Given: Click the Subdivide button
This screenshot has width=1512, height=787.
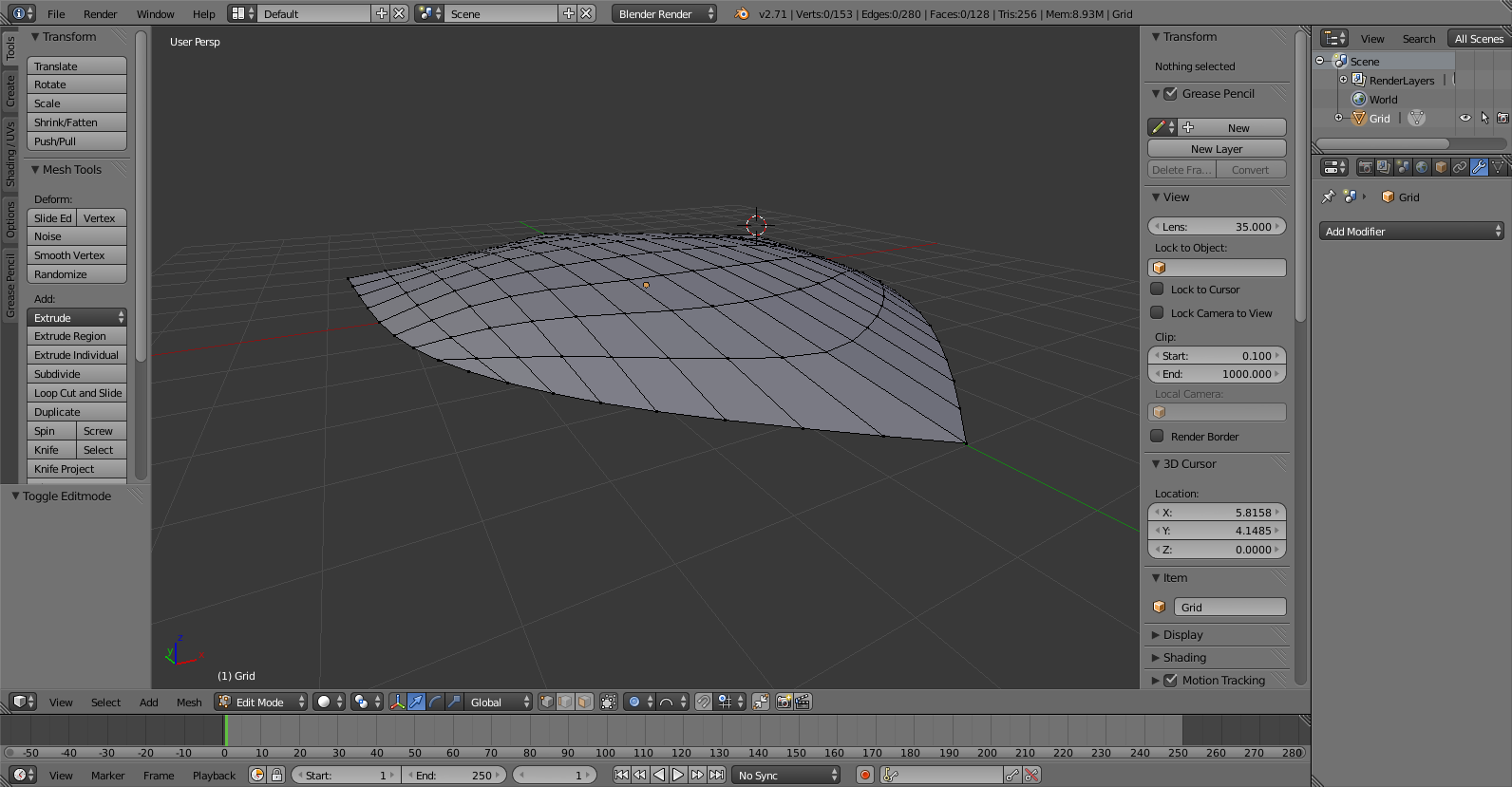Looking at the screenshot, I should pyautogui.click(x=77, y=373).
